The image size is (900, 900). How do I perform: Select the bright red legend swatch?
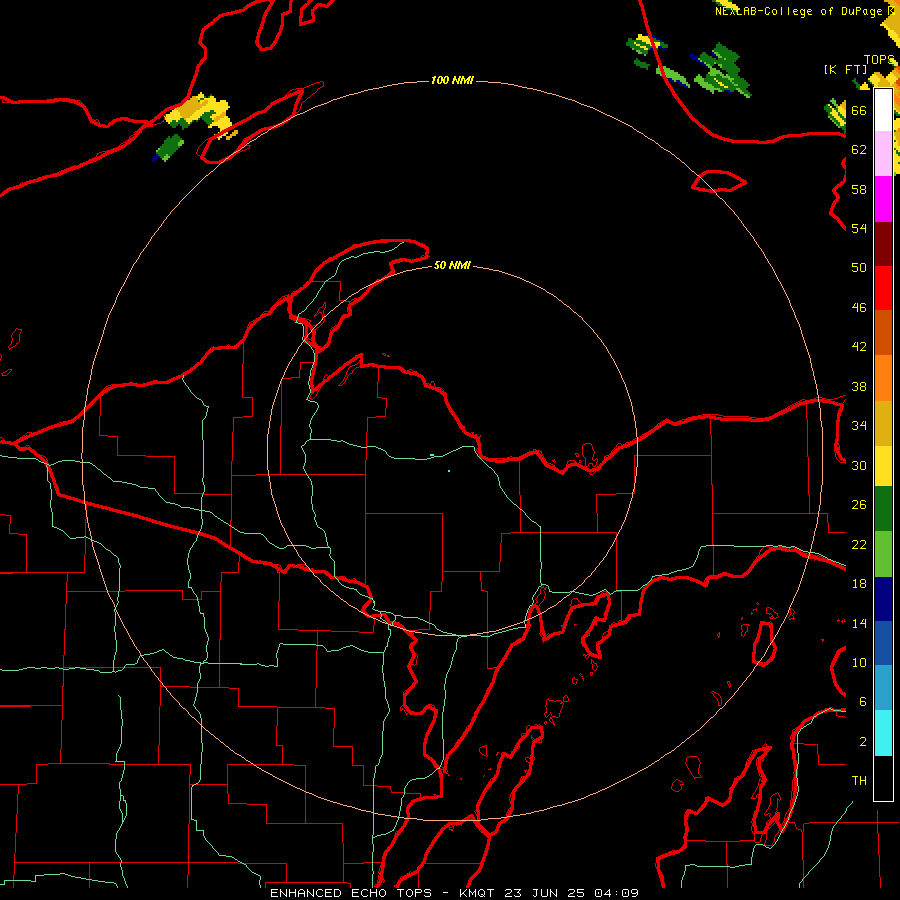[x=883, y=288]
